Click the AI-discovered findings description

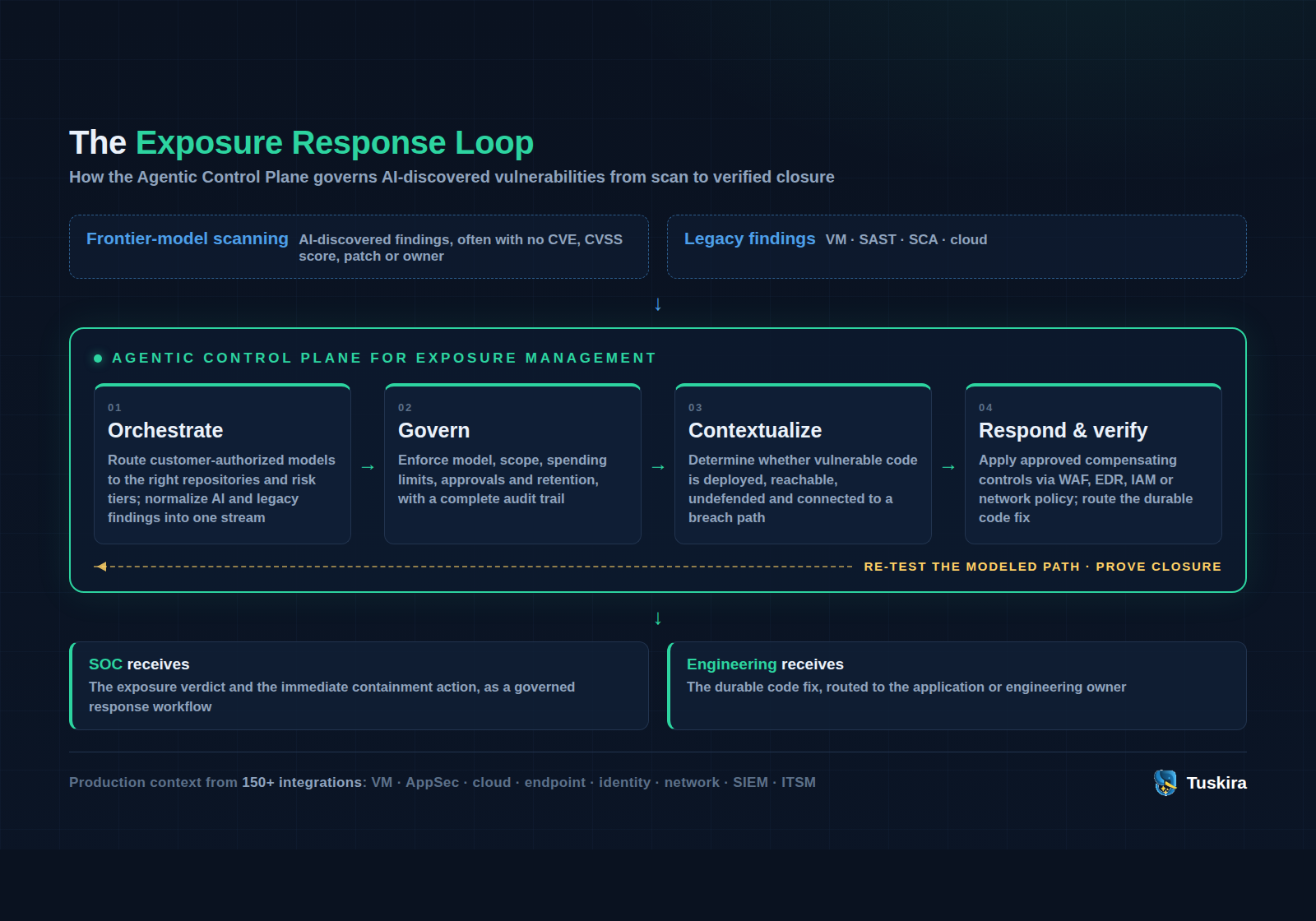coord(461,248)
